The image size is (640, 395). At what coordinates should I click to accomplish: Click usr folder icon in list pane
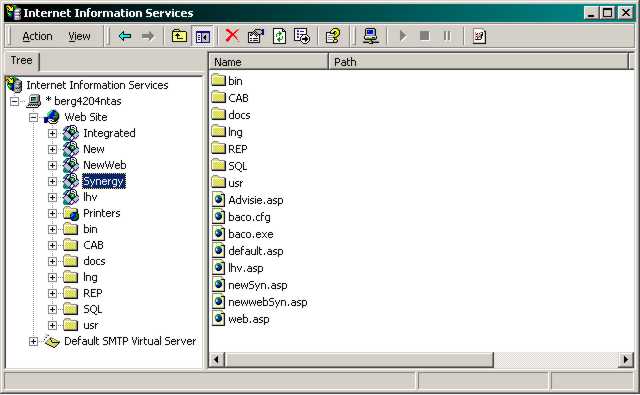pos(219,182)
